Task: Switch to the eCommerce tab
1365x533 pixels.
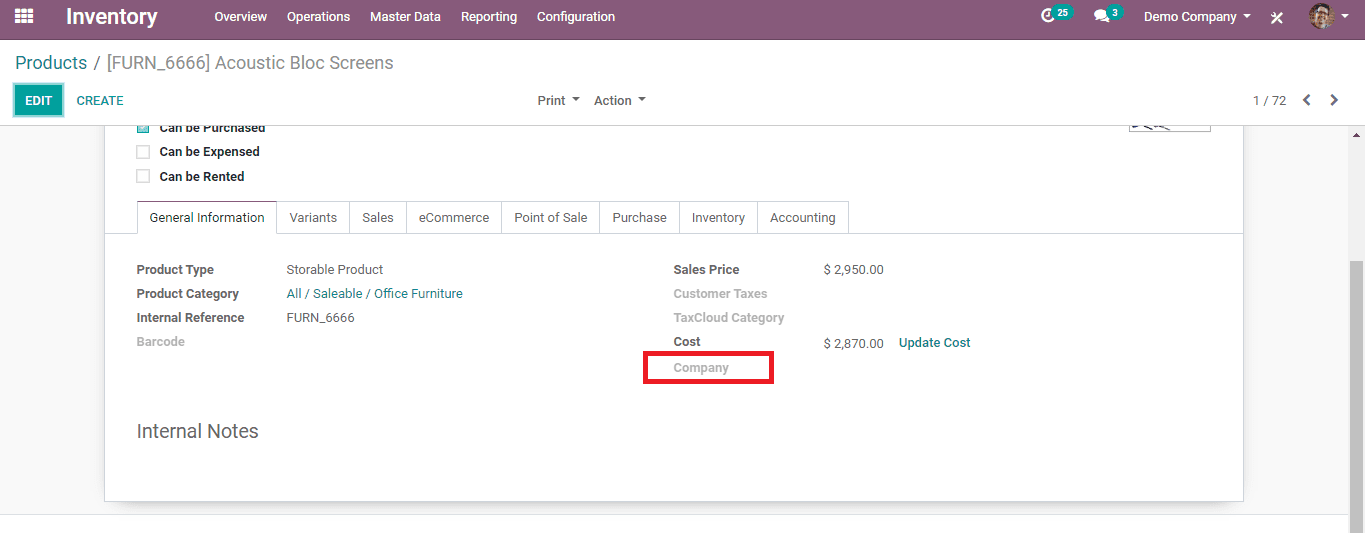Action: pos(454,217)
